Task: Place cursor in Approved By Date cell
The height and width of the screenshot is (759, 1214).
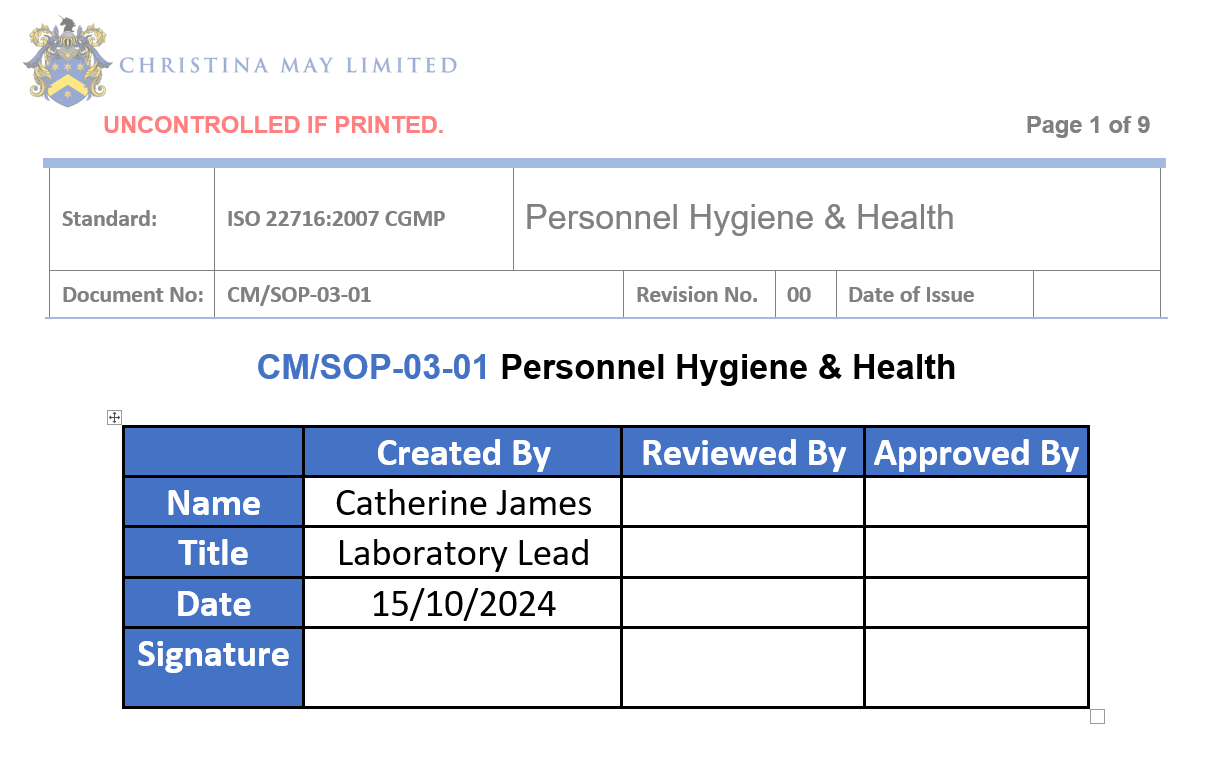Action: click(976, 603)
